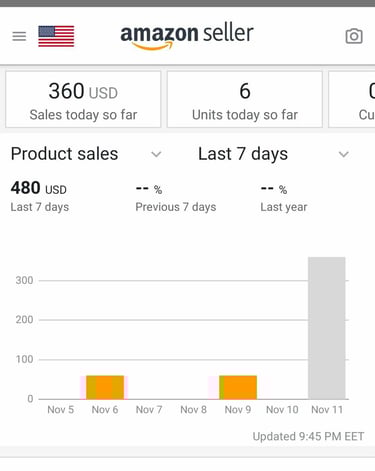Tap the Nov 5 axis label

click(61, 410)
